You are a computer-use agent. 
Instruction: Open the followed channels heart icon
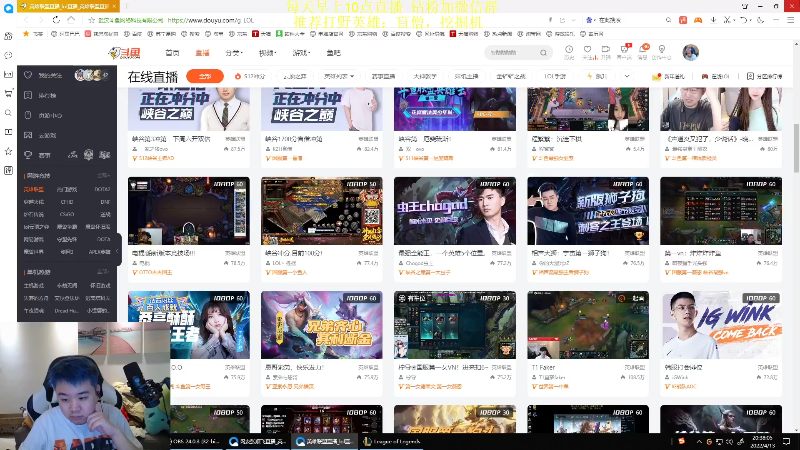[587, 49]
